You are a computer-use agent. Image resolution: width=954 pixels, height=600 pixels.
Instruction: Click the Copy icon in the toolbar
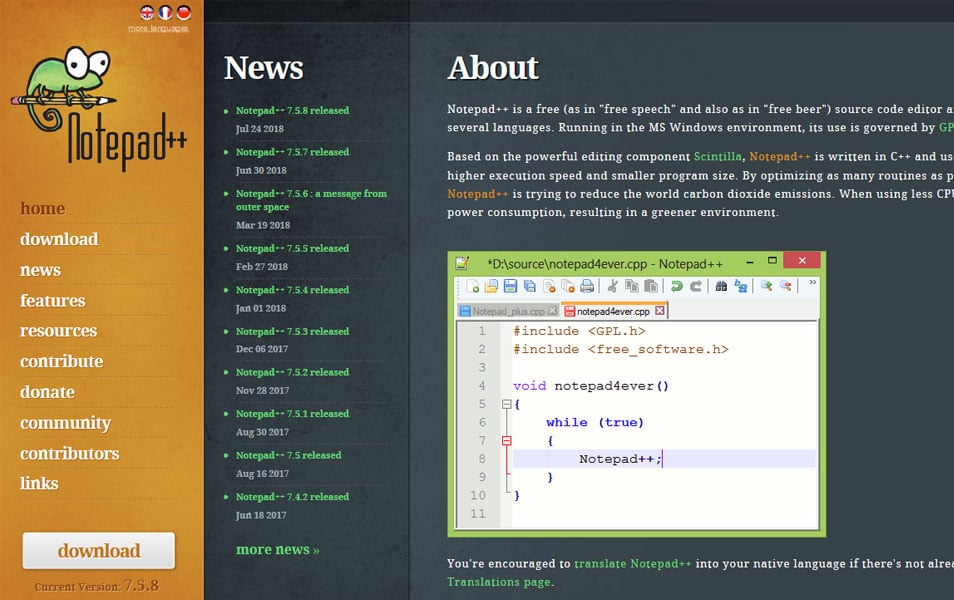(x=632, y=286)
